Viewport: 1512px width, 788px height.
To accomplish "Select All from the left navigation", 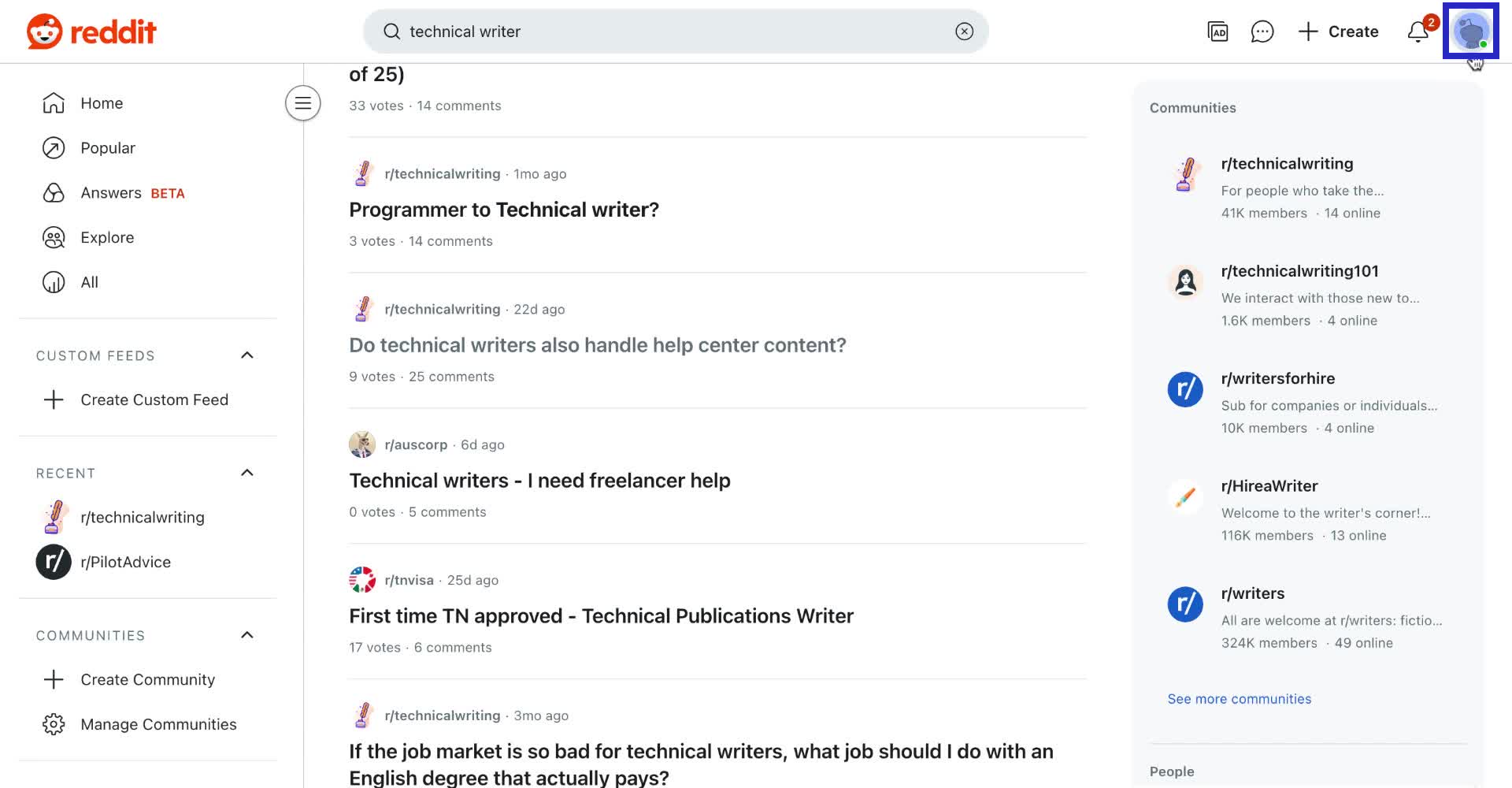I will 88,282.
